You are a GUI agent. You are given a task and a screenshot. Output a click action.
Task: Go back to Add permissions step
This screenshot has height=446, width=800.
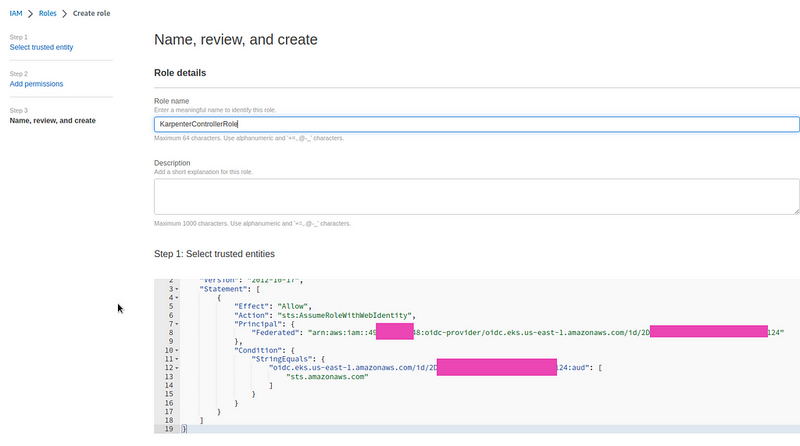point(36,84)
